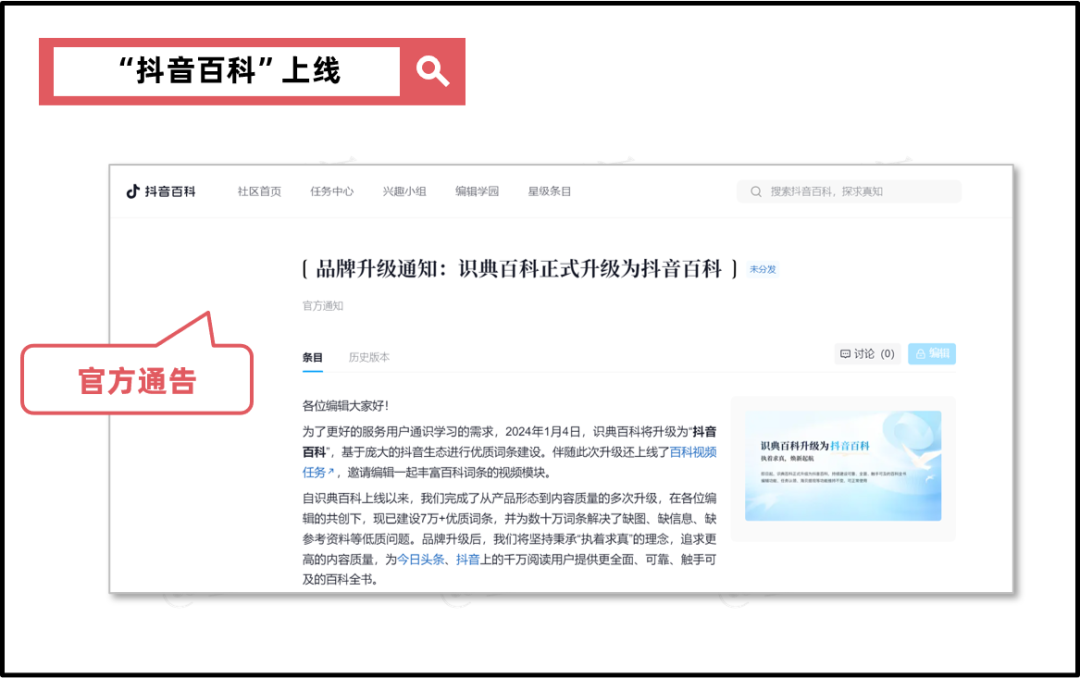
Task: Click the red magnifier search icon
Action: (x=433, y=71)
